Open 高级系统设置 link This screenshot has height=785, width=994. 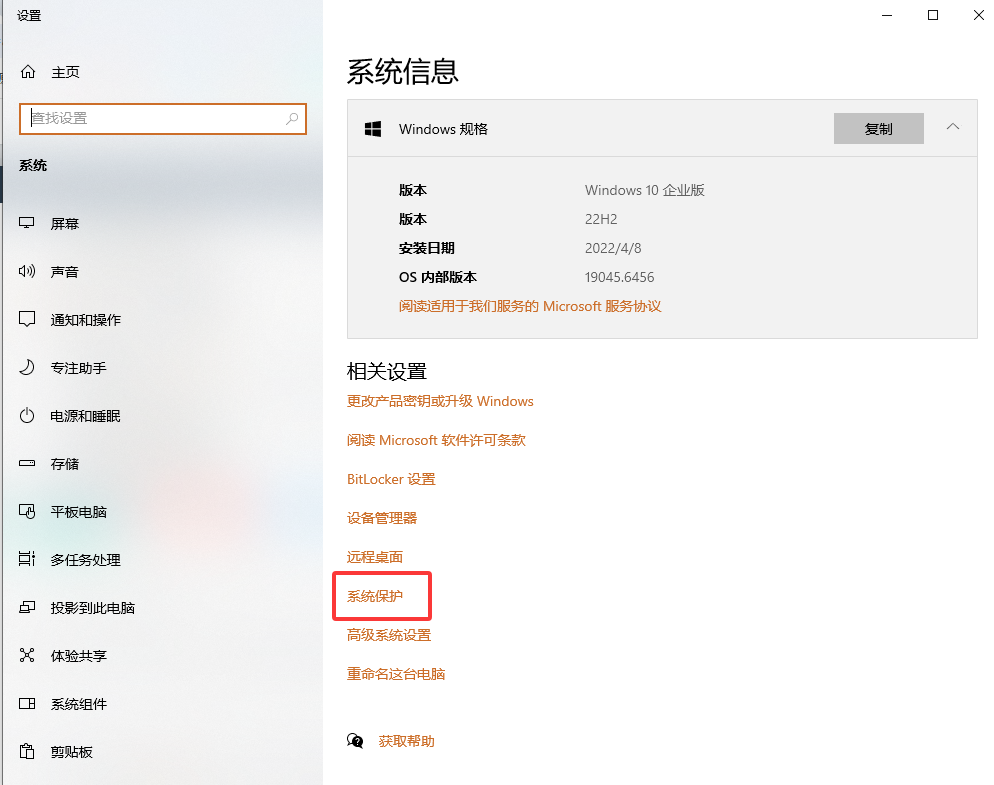coord(389,635)
